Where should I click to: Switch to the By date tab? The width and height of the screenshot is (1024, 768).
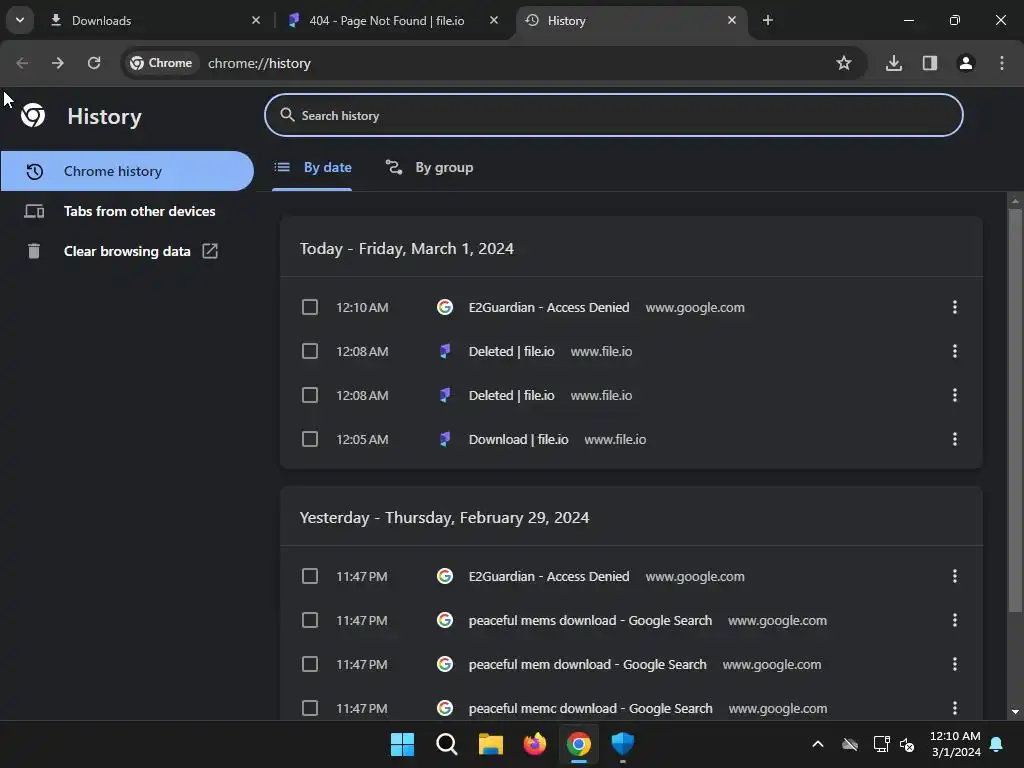(x=312, y=168)
